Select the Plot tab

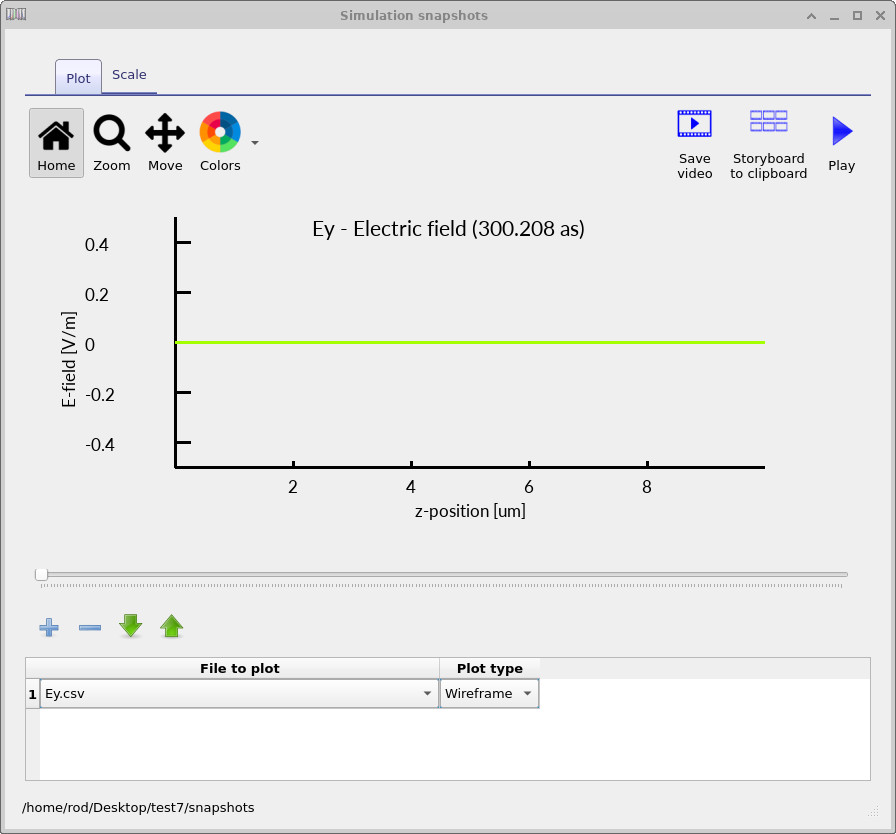(78, 78)
